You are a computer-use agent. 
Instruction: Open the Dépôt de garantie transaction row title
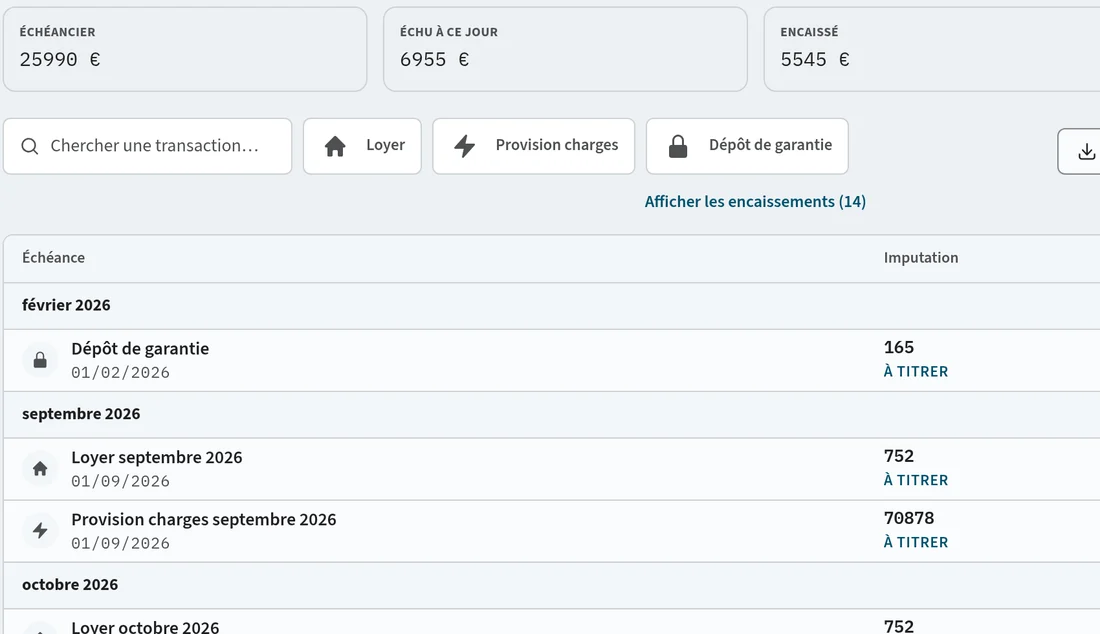click(x=140, y=349)
